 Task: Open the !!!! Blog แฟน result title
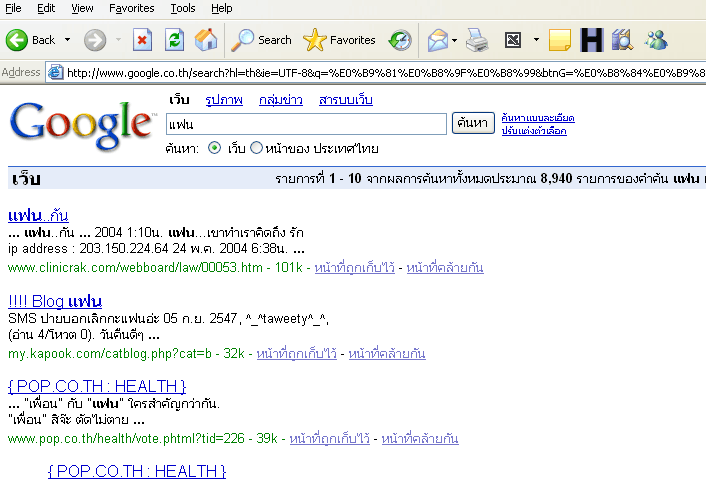click(x=55, y=301)
